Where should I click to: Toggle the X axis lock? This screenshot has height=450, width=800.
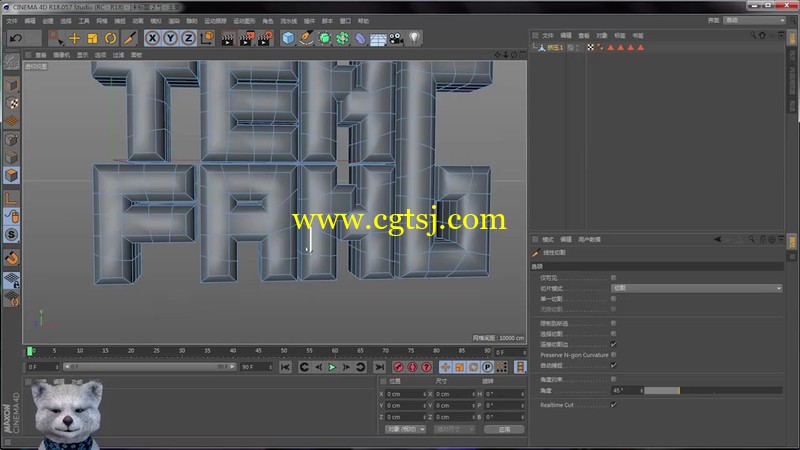tap(152, 38)
